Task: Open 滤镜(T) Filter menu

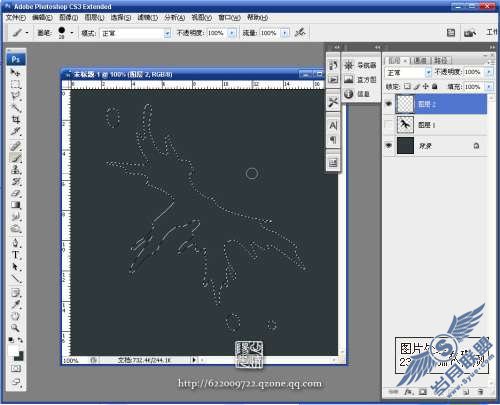Action: [148, 18]
